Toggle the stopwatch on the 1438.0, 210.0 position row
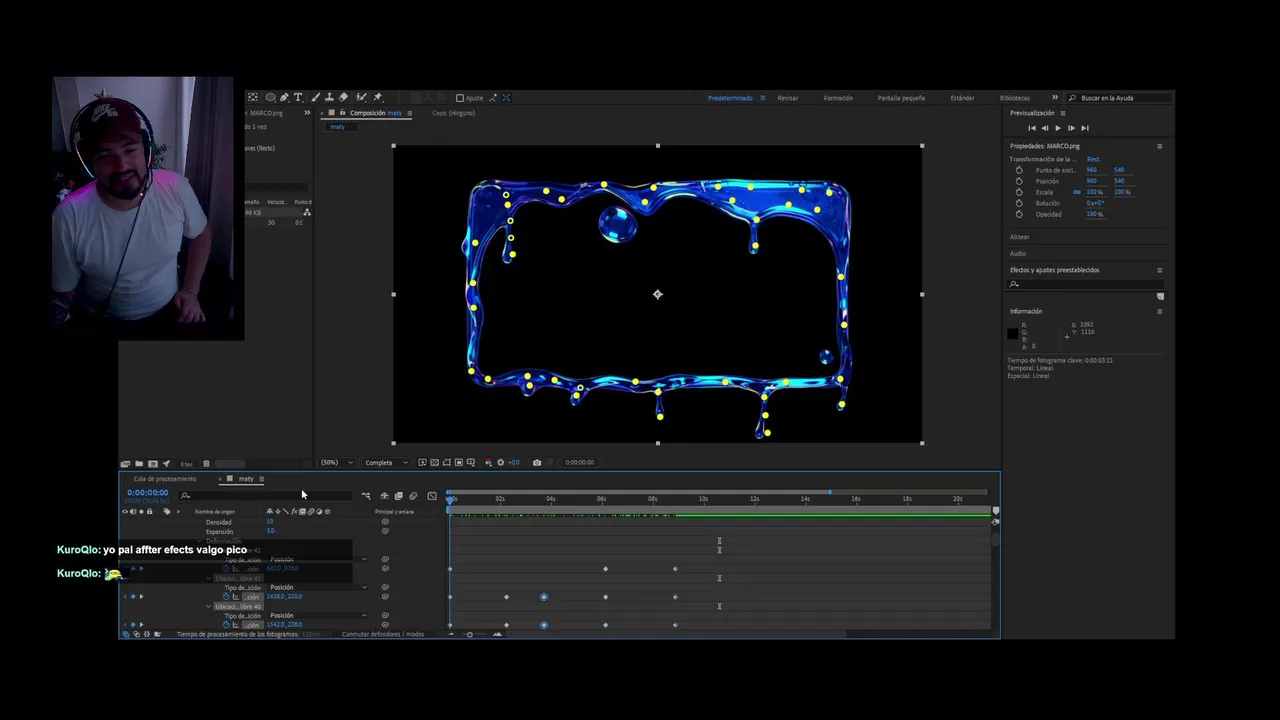Viewport: 1280px width, 720px height. click(x=226, y=597)
